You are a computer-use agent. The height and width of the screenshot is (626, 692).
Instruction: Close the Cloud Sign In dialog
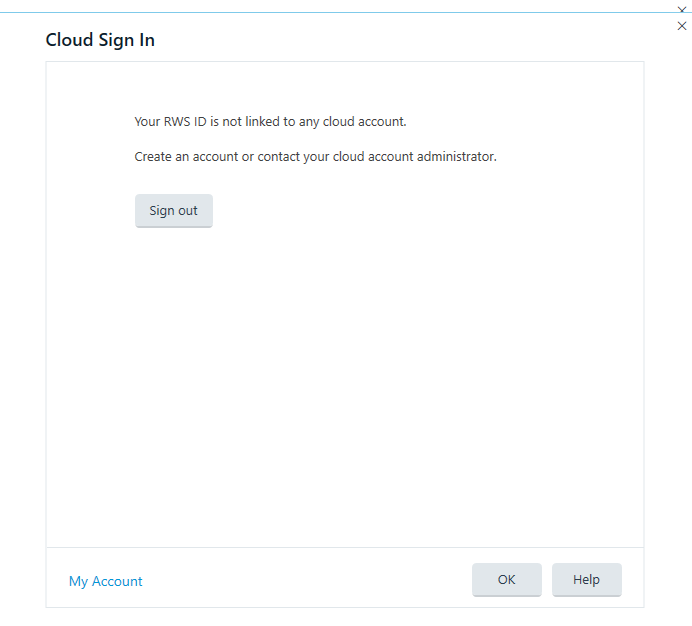(682, 26)
